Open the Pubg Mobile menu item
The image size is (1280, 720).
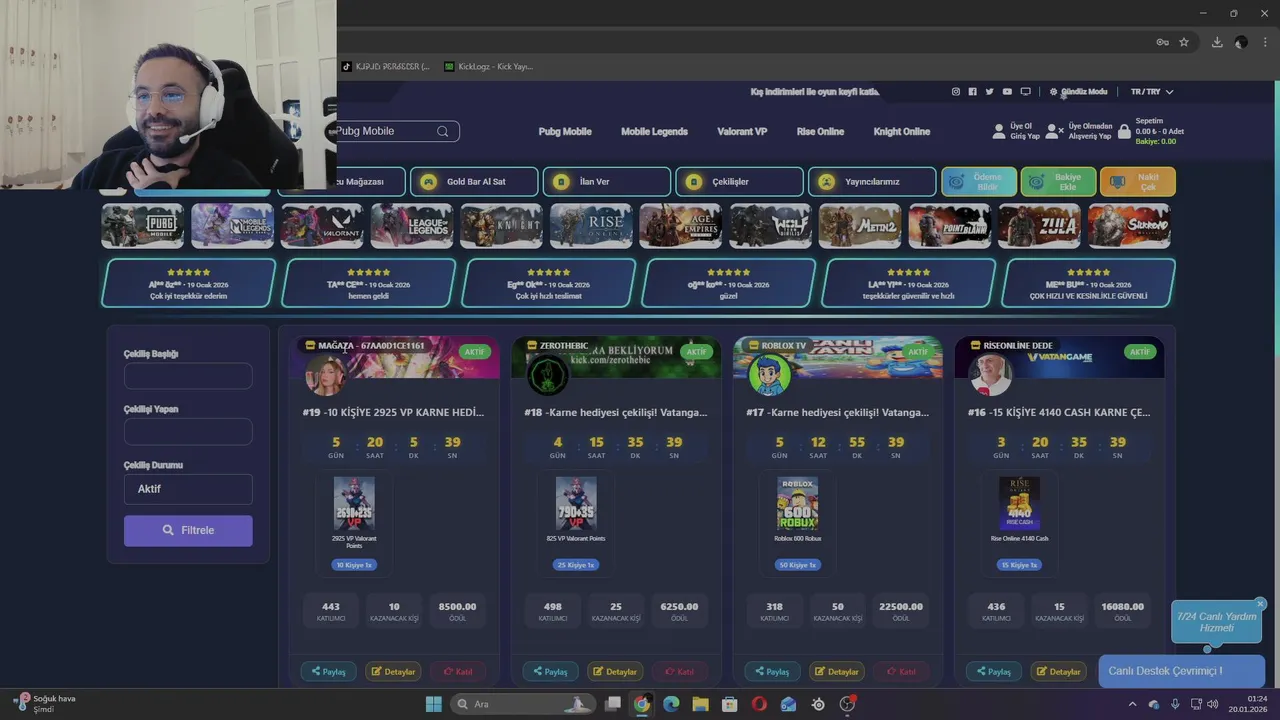(565, 132)
